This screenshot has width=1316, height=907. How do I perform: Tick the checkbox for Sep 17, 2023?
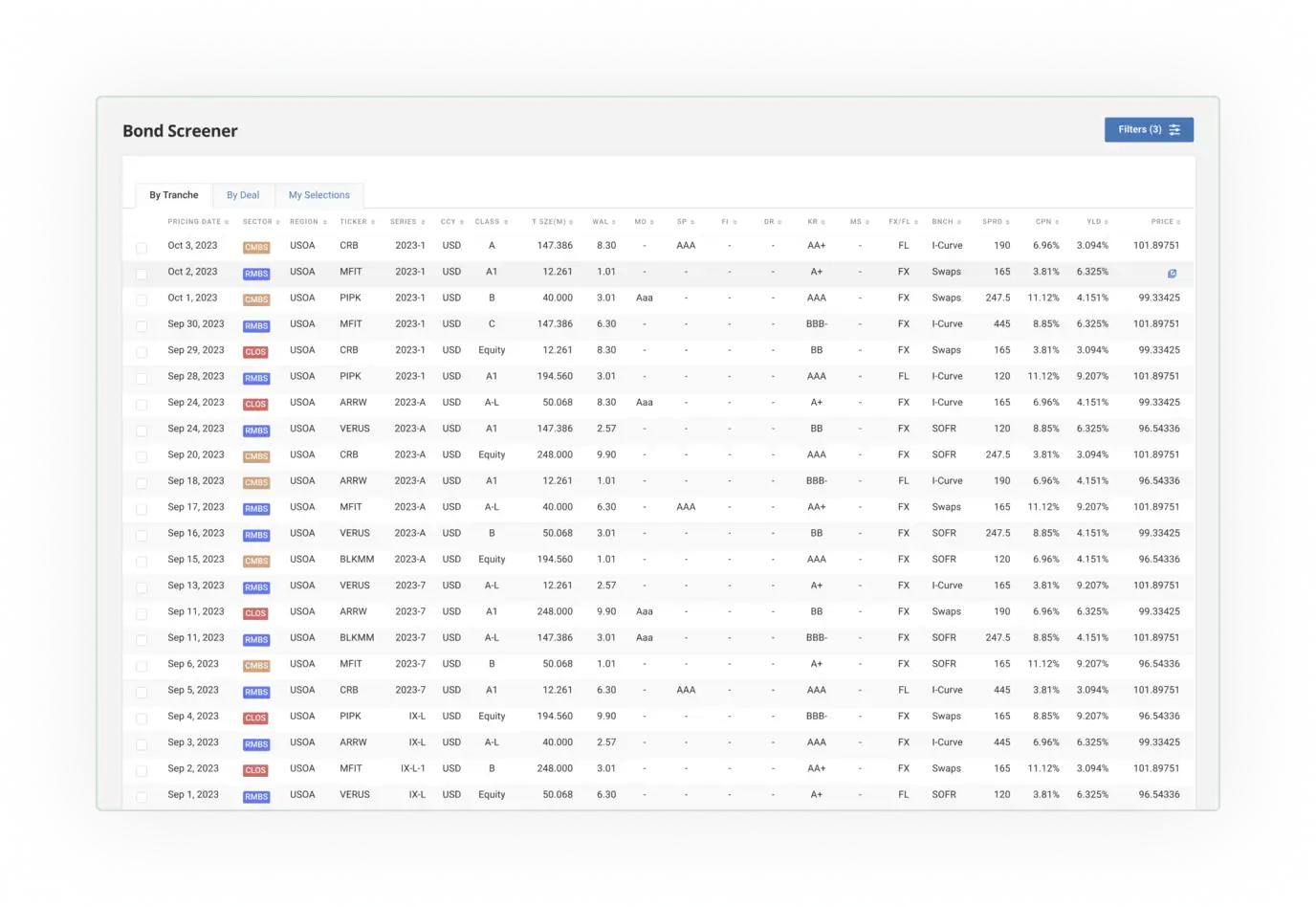142,509
